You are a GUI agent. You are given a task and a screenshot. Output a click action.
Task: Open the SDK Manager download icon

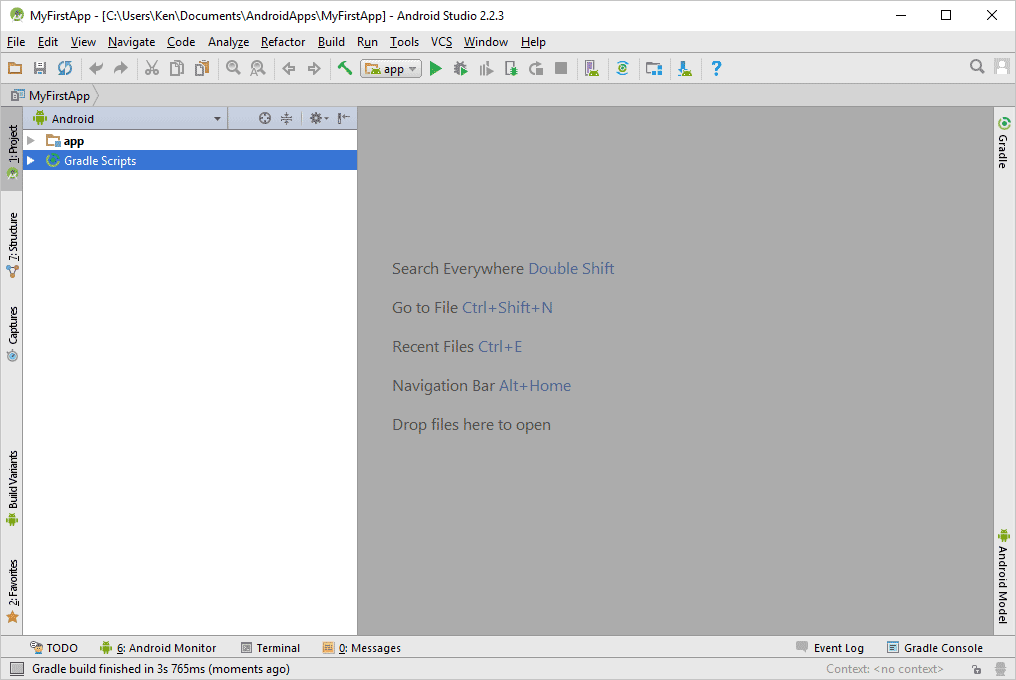(685, 68)
